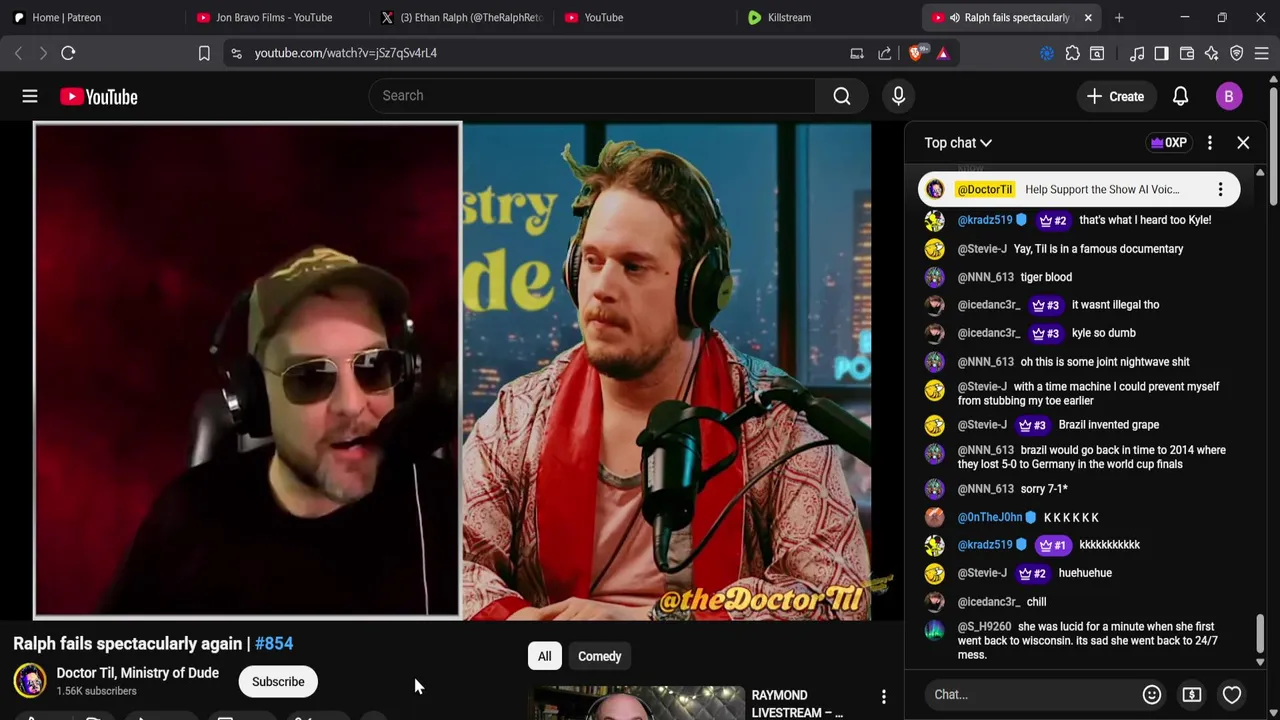
Task: Switch to Home | Patreon tab
Action: (90, 17)
